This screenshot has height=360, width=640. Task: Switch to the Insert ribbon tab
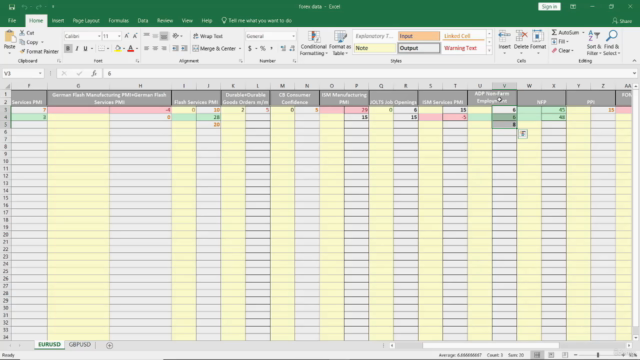[58, 20]
